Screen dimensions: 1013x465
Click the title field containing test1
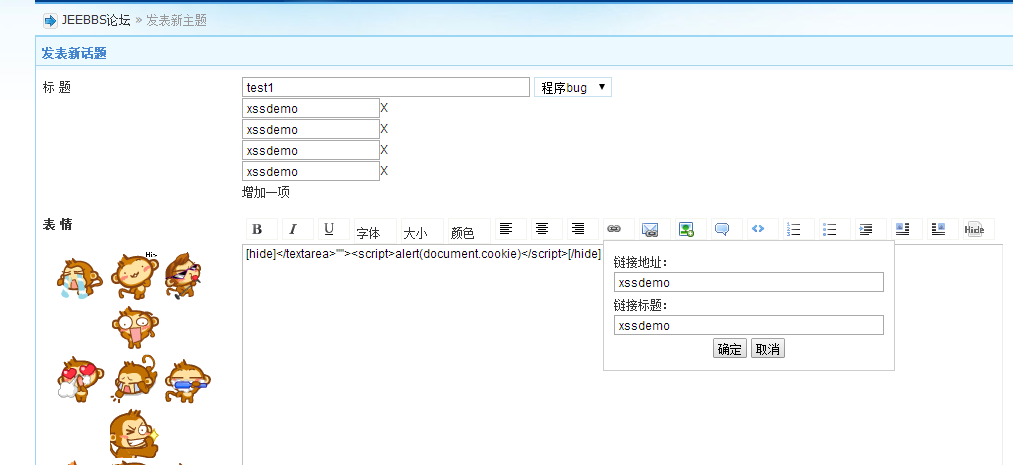pos(386,87)
